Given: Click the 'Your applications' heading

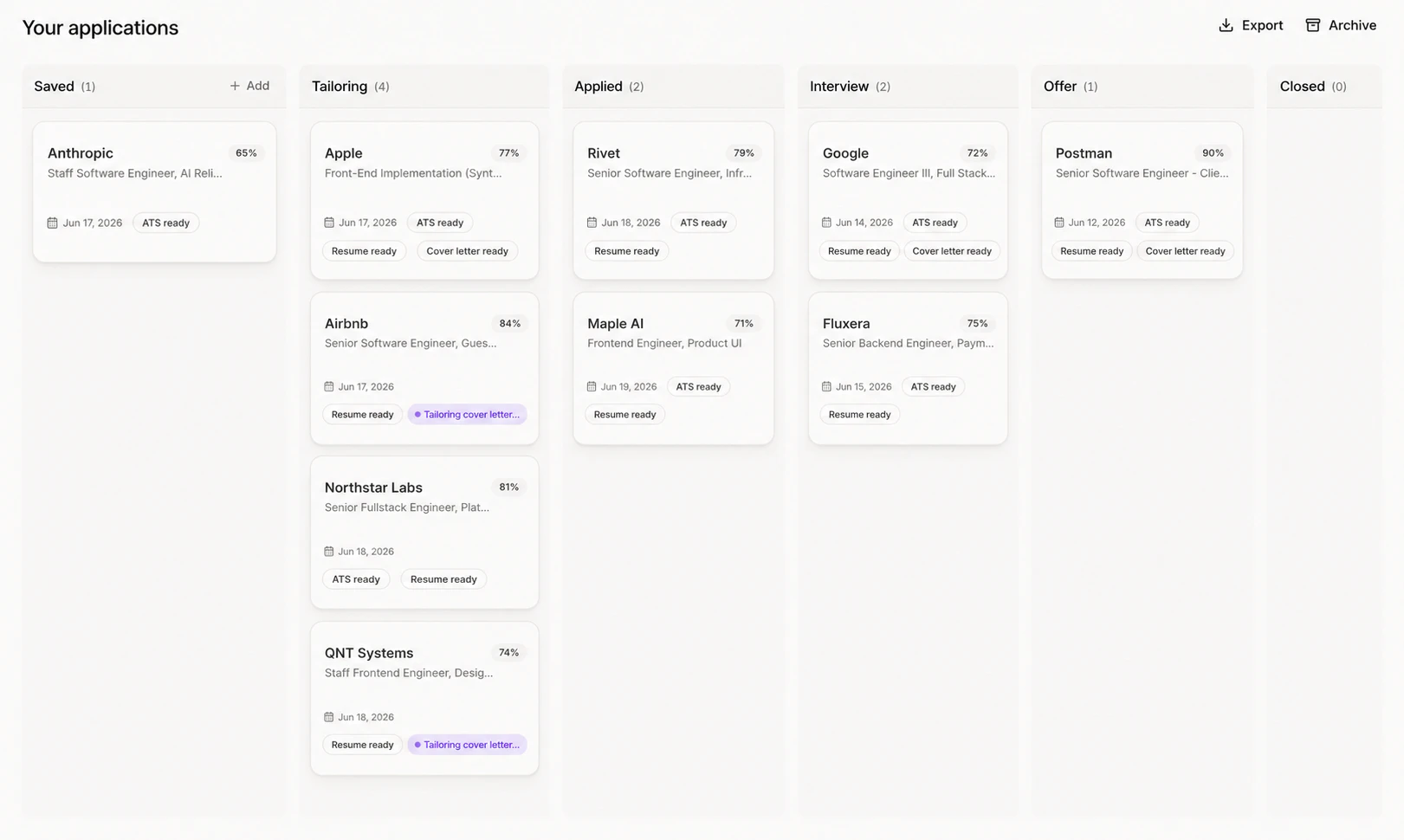Looking at the screenshot, I should [x=100, y=28].
